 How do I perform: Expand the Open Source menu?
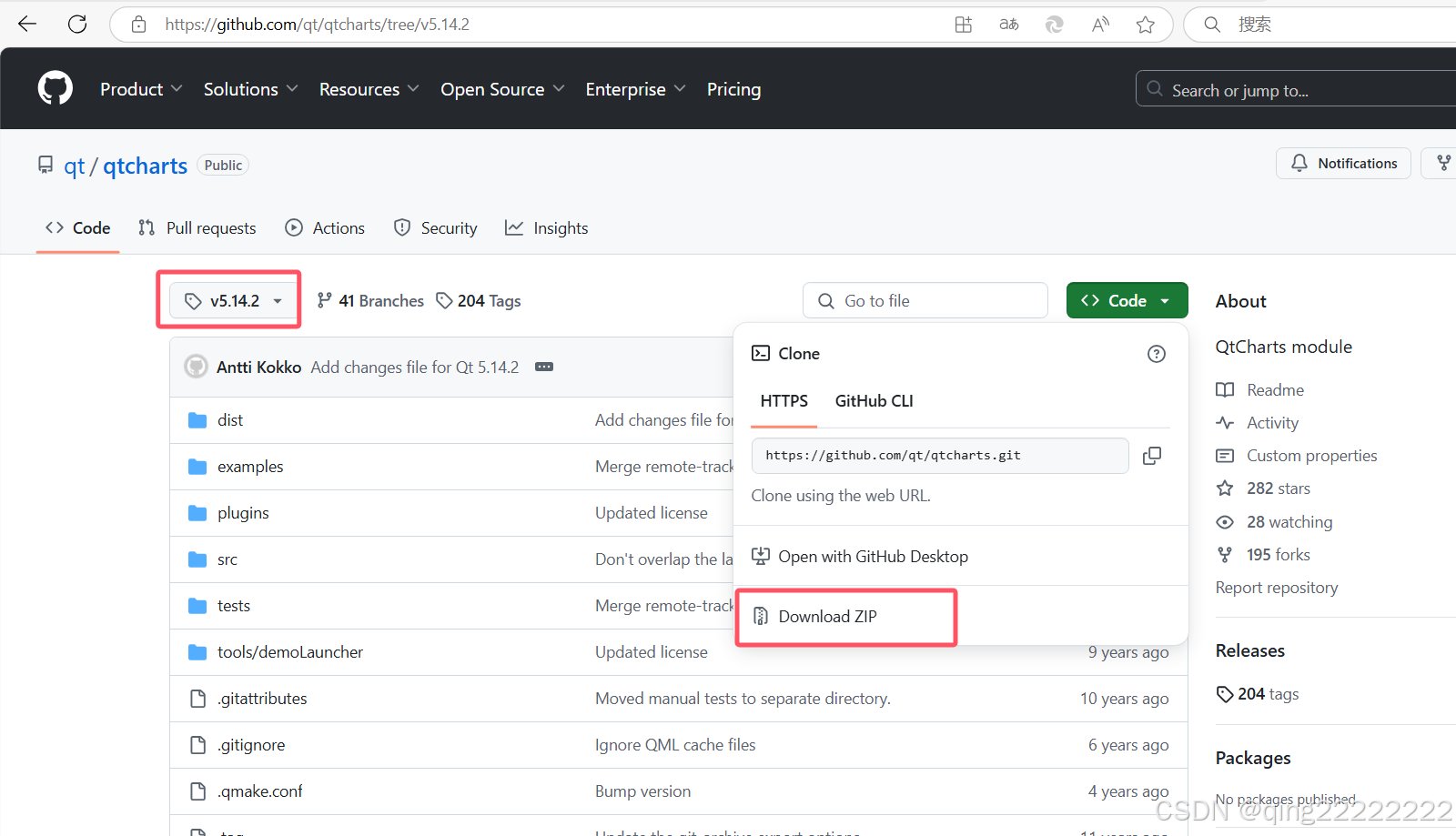pos(502,89)
